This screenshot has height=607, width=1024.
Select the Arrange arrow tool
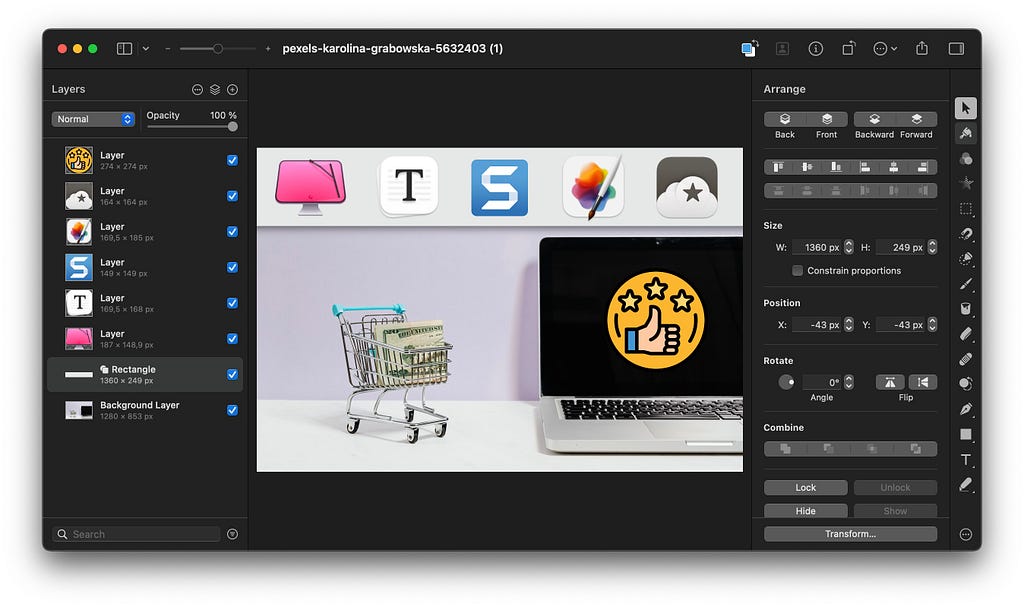(x=965, y=108)
